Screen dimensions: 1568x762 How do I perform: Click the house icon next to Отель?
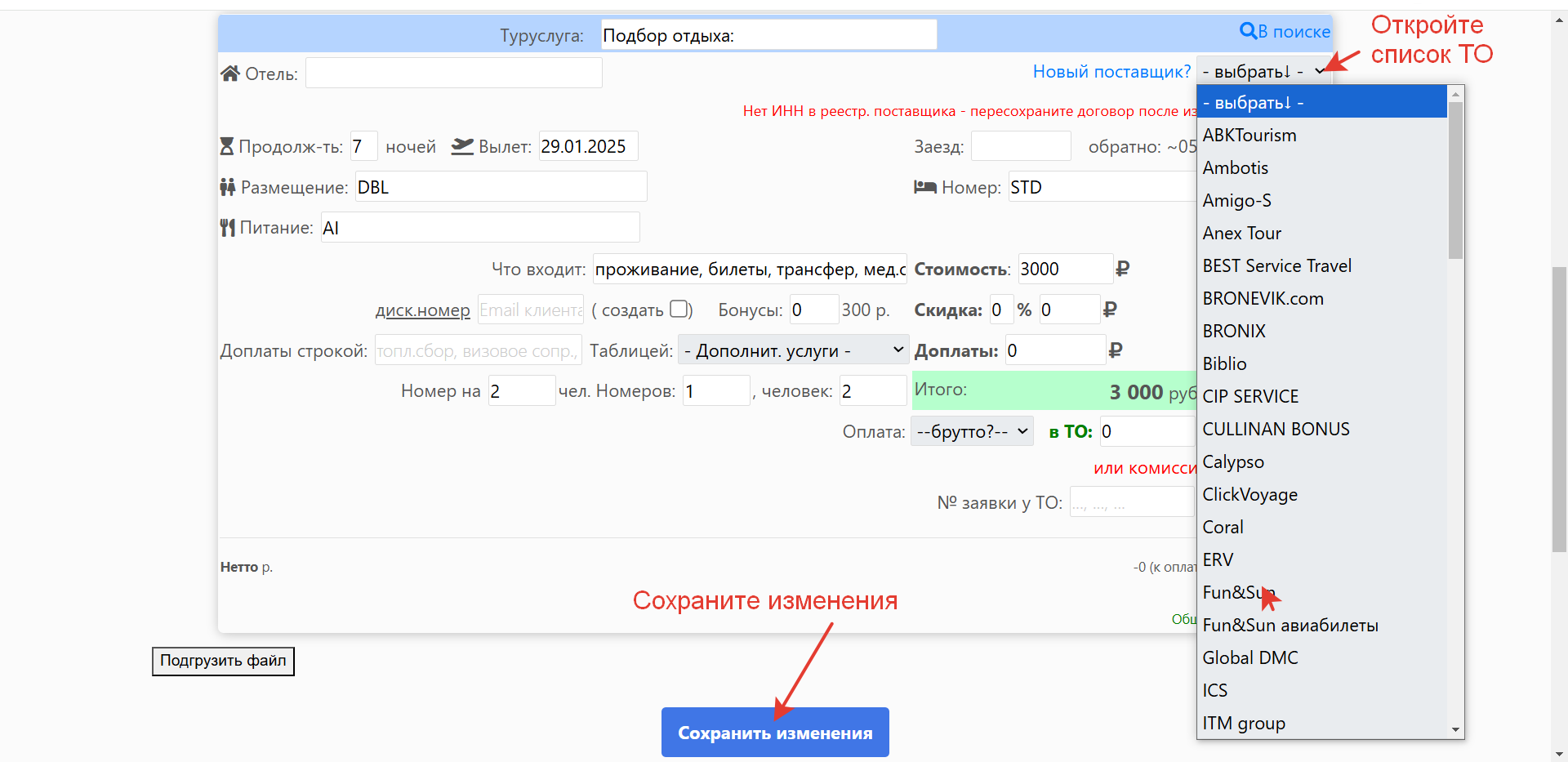230,74
